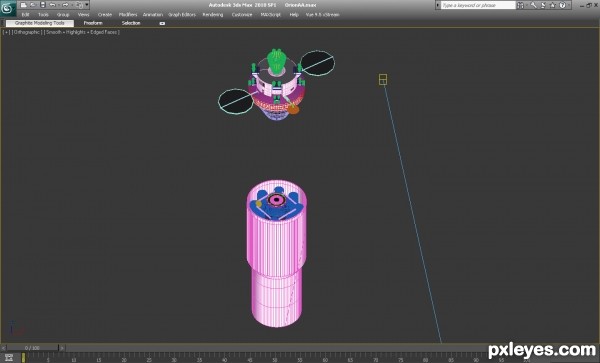600x363 pixels.
Task: Click the viewport [+] general menu label
Action: click(x=6, y=32)
